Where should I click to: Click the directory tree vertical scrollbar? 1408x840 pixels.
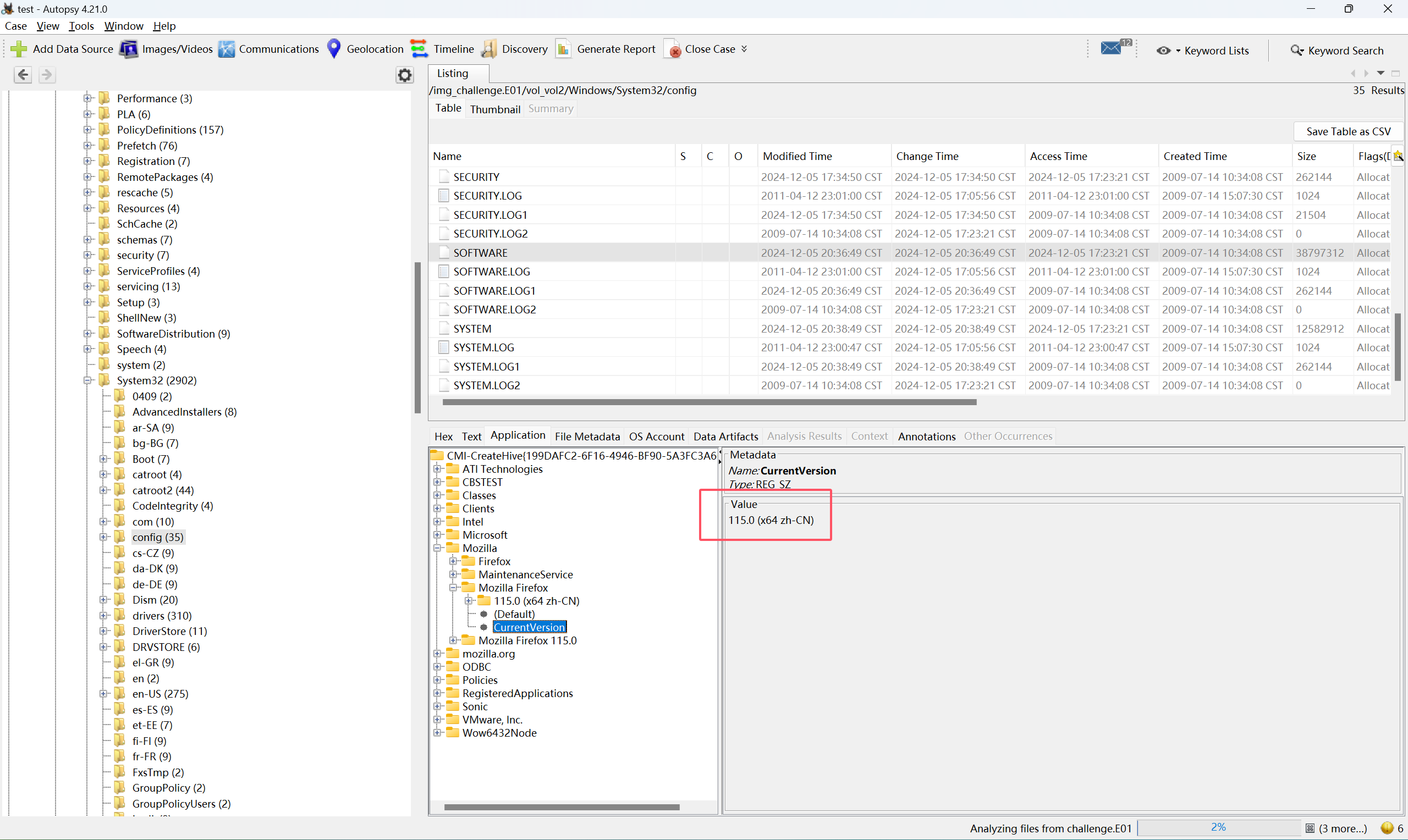coord(418,338)
